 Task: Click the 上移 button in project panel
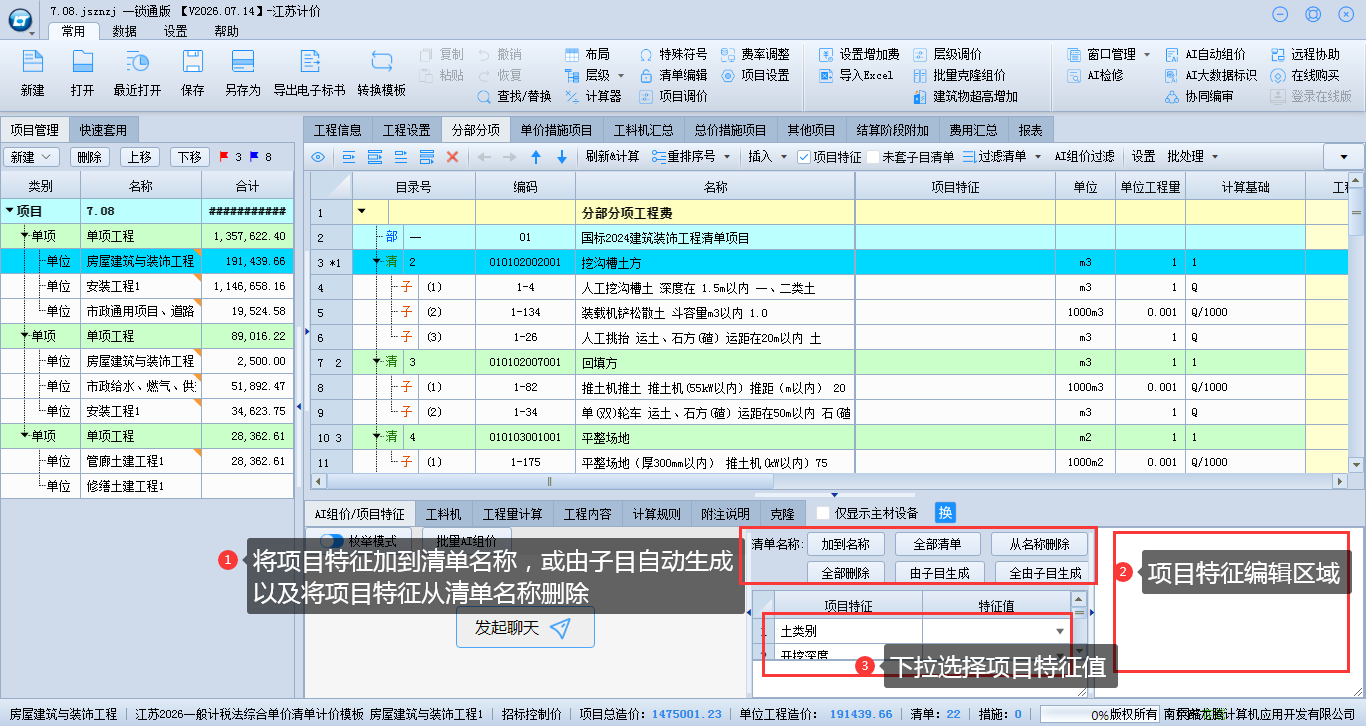pos(141,157)
